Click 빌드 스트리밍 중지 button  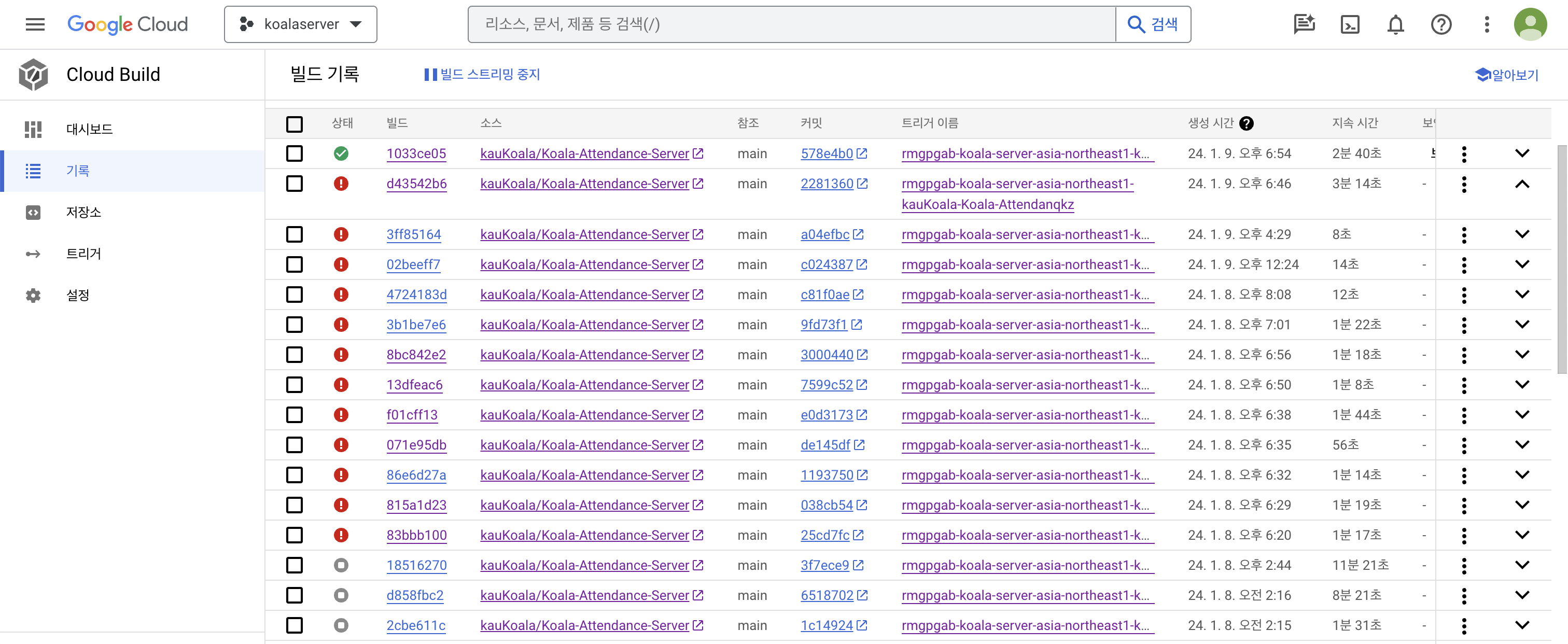(x=482, y=74)
